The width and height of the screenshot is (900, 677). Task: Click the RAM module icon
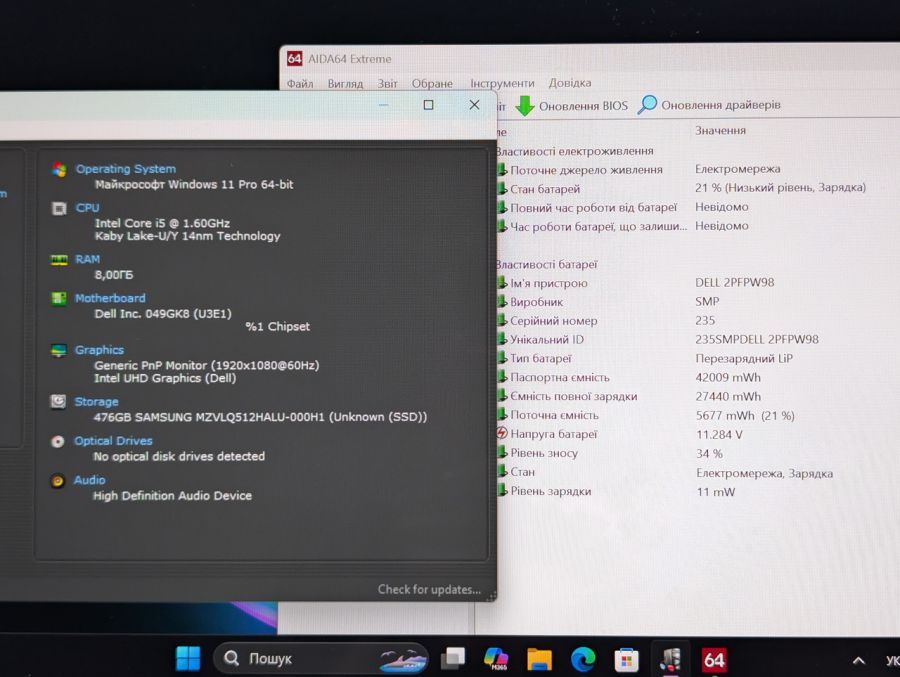click(59, 260)
